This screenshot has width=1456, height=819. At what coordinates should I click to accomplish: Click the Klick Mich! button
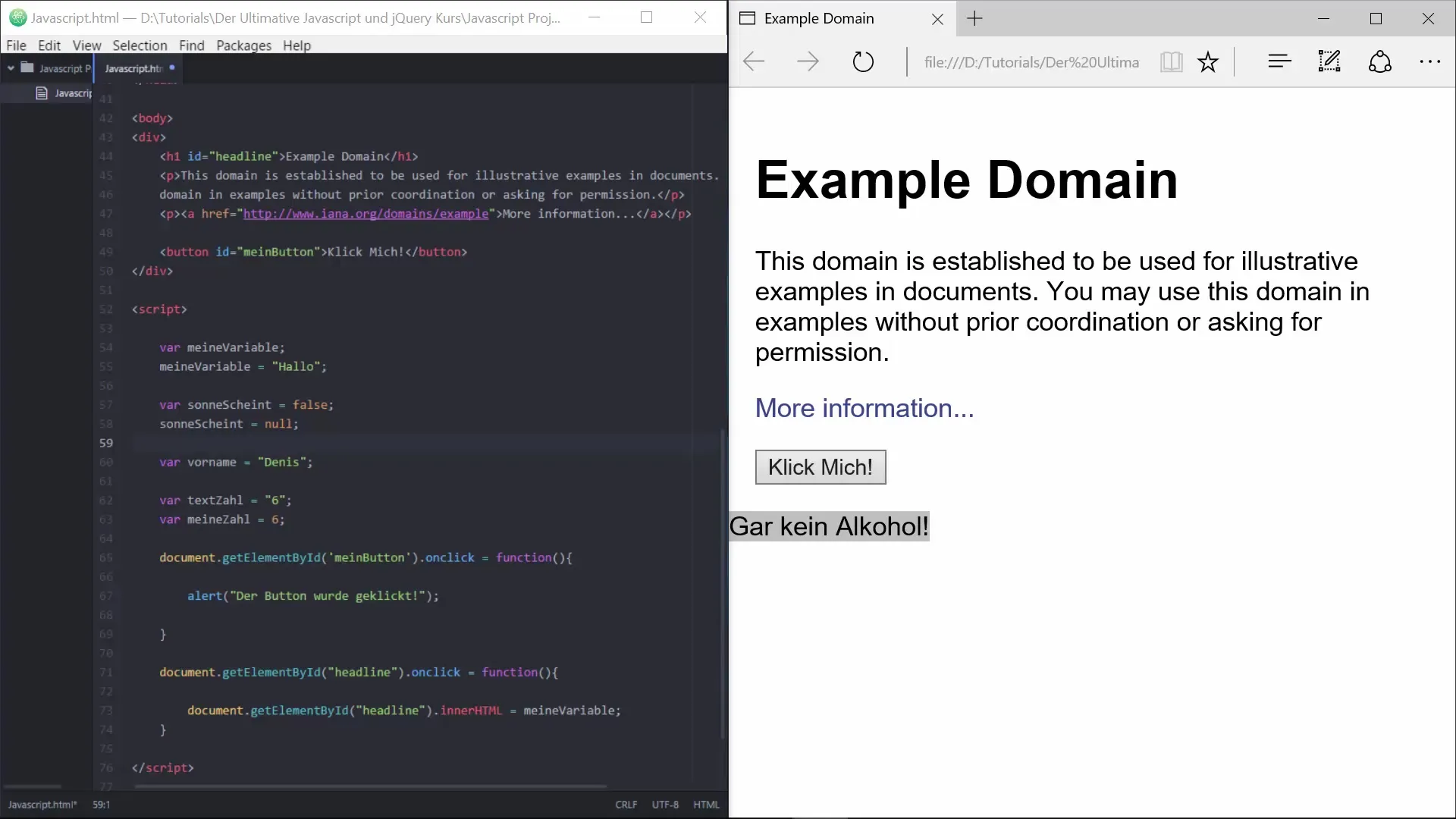[x=820, y=467]
